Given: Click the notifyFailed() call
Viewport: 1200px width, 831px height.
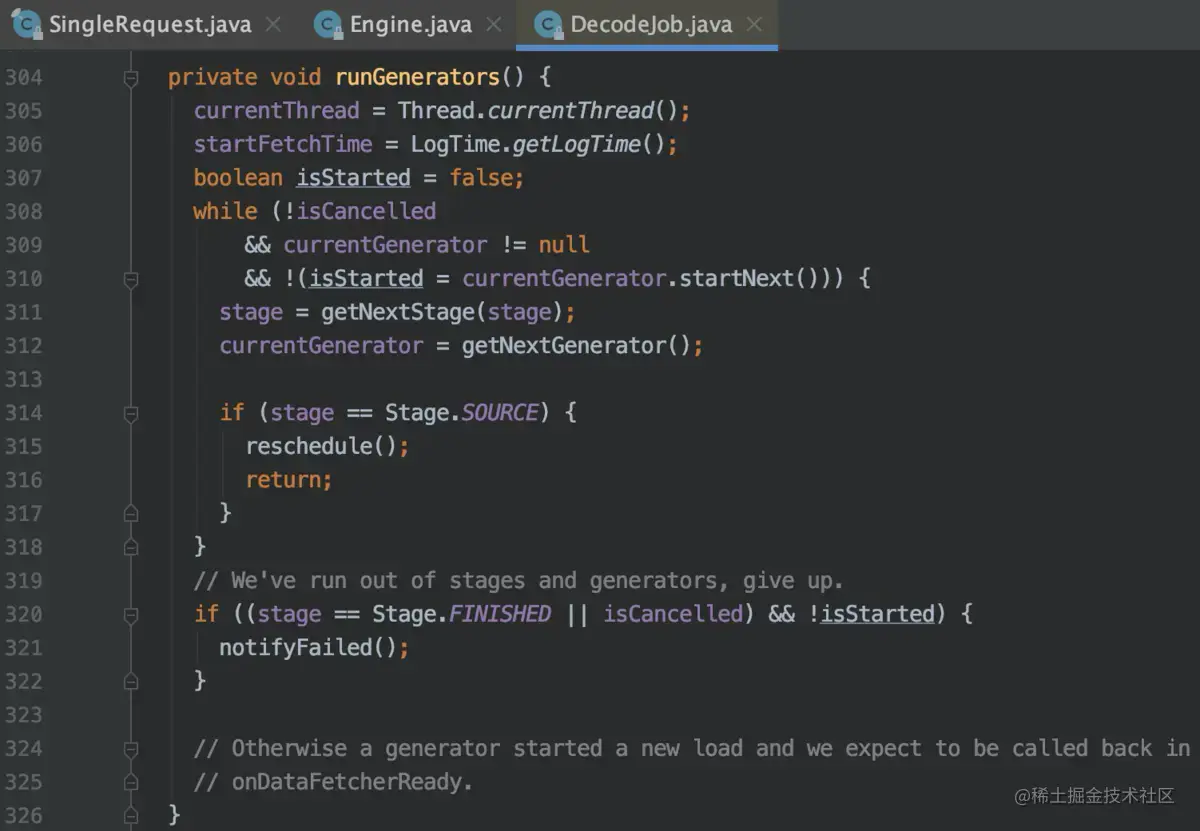Looking at the screenshot, I should (308, 648).
